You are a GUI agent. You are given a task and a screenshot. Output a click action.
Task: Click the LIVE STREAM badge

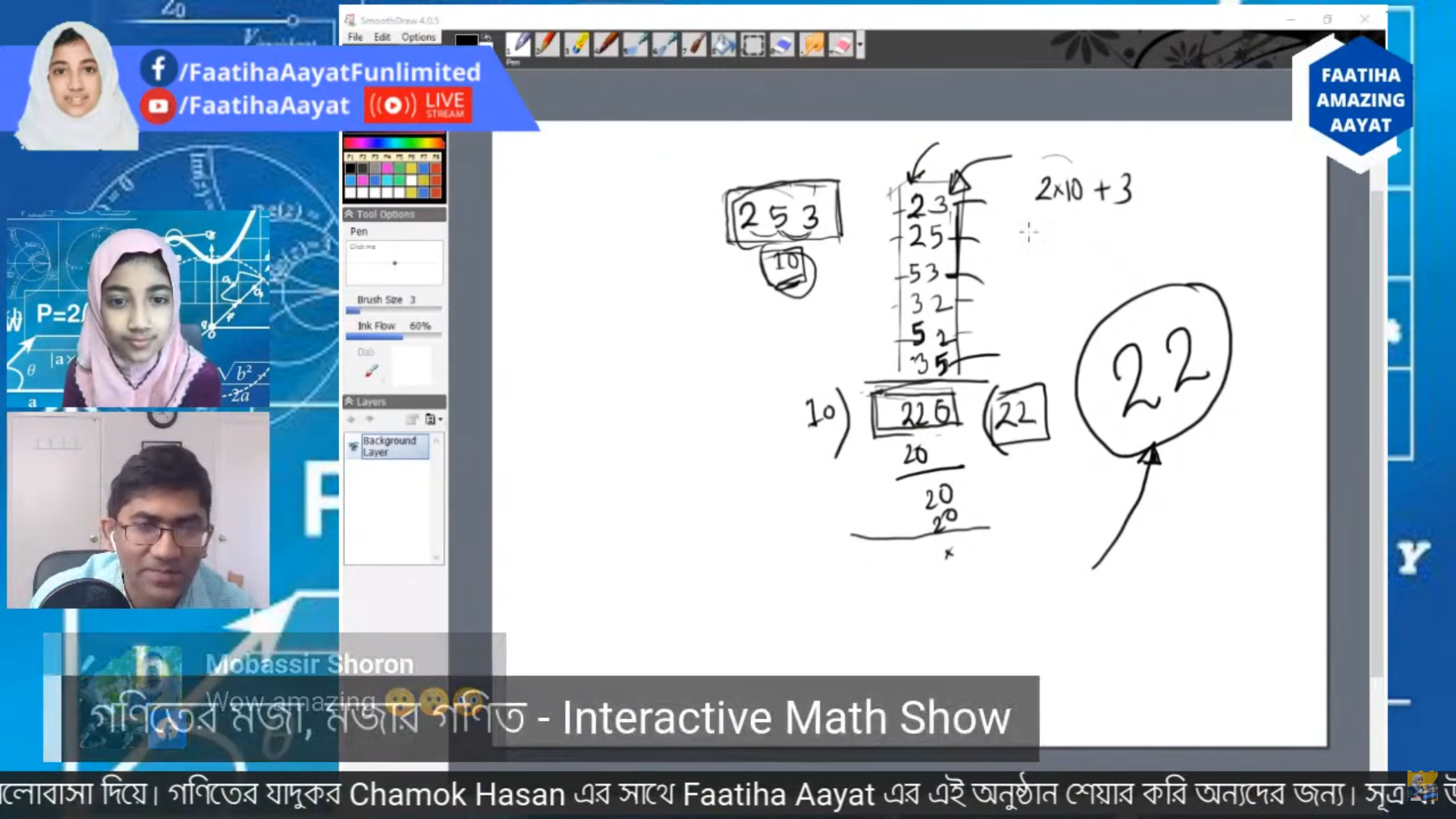pos(419,105)
